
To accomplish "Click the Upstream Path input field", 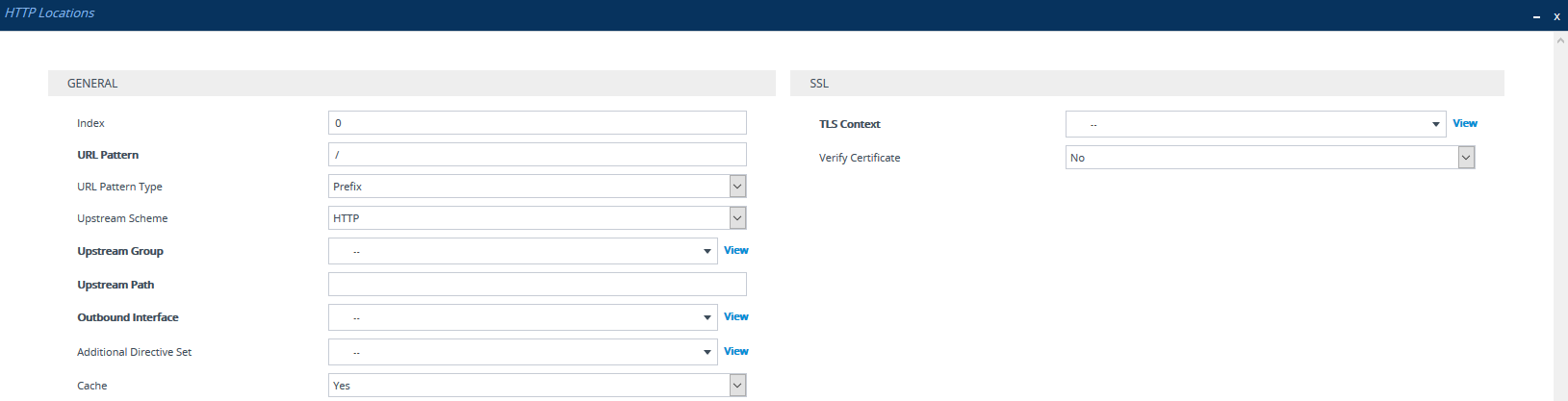I will pos(536,285).
